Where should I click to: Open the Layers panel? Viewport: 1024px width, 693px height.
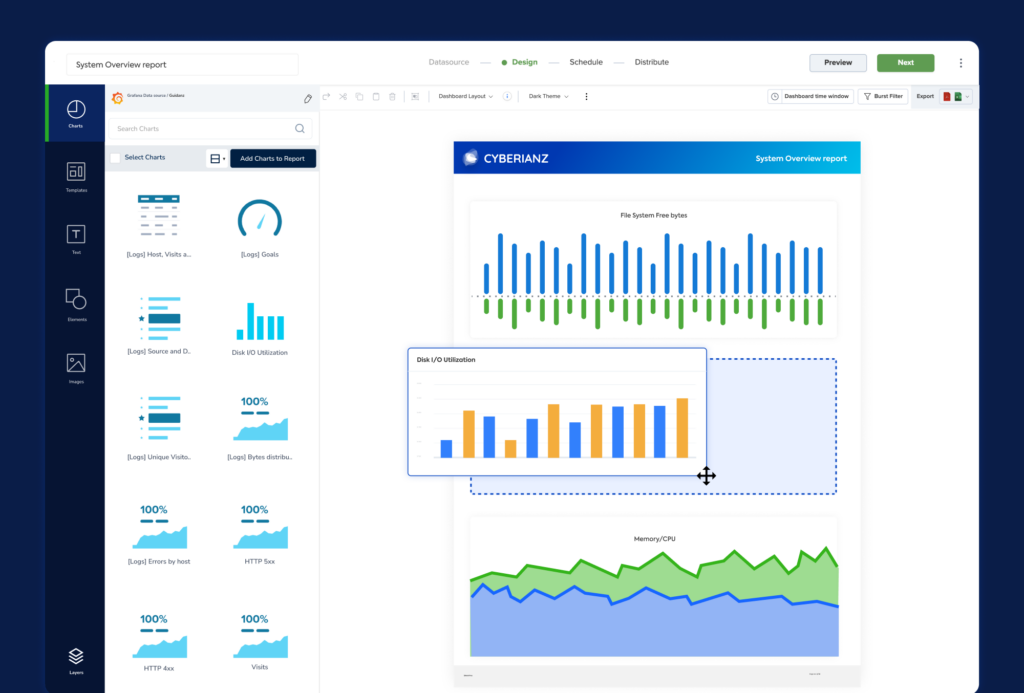tap(76, 660)
